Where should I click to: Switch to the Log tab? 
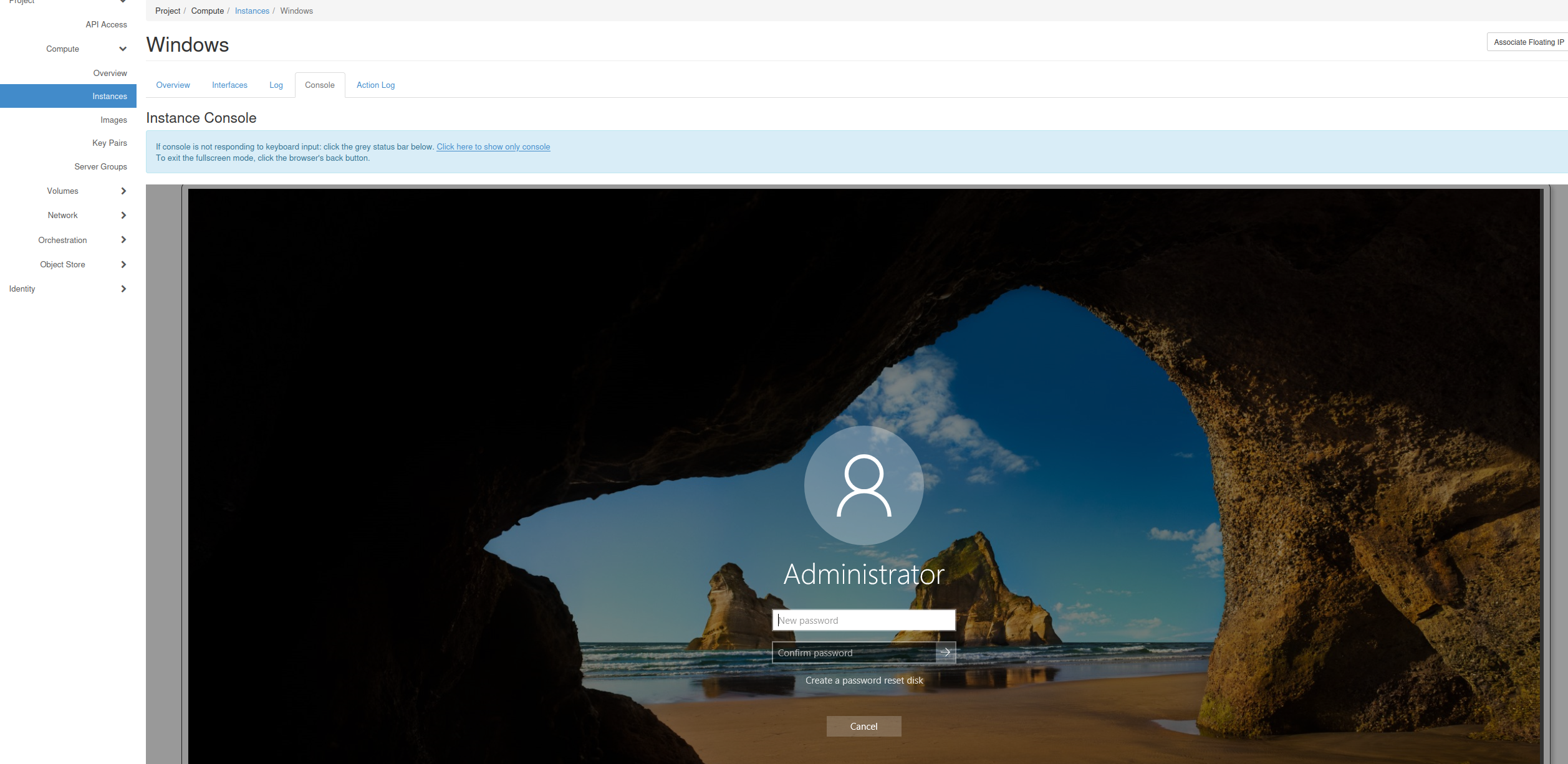point(276,85)
